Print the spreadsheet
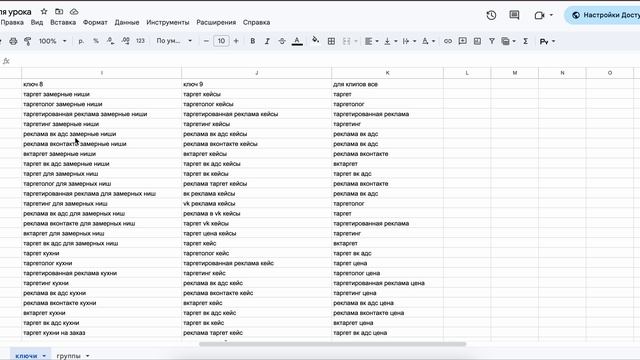Screen dimensions: 640x360 [13, 41]
